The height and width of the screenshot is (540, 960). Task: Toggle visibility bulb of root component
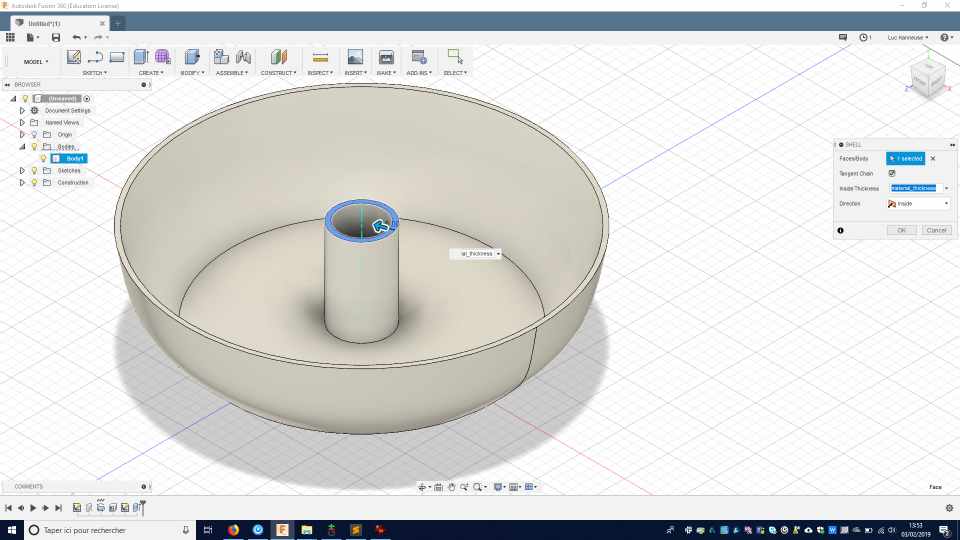pyautogui.click(x=25, y=99)
